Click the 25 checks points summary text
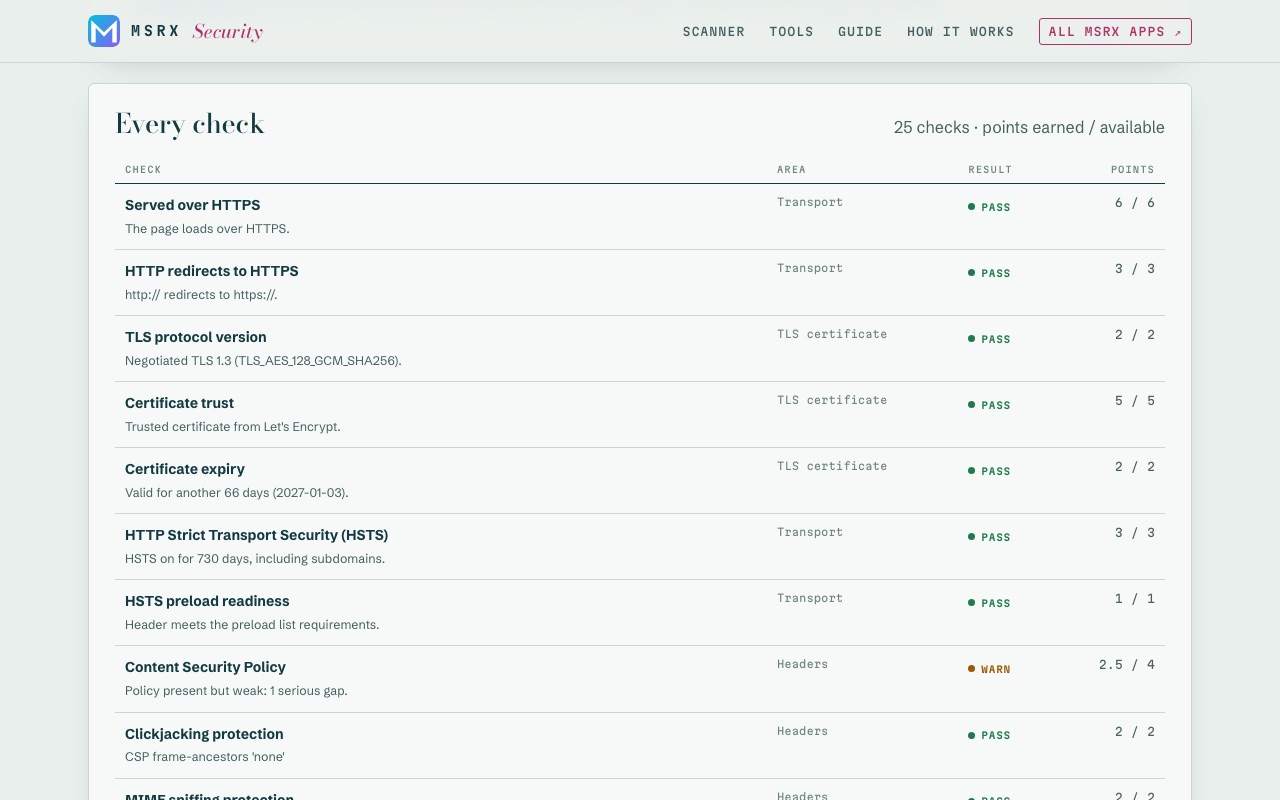The height and width of the screenshot is (800, 1280). point(1029,128)
